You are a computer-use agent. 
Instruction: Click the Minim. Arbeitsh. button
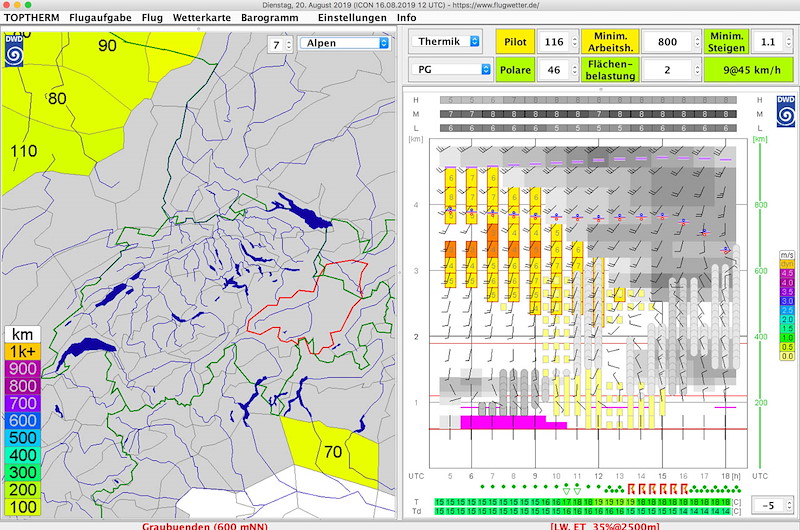[610, 42]
